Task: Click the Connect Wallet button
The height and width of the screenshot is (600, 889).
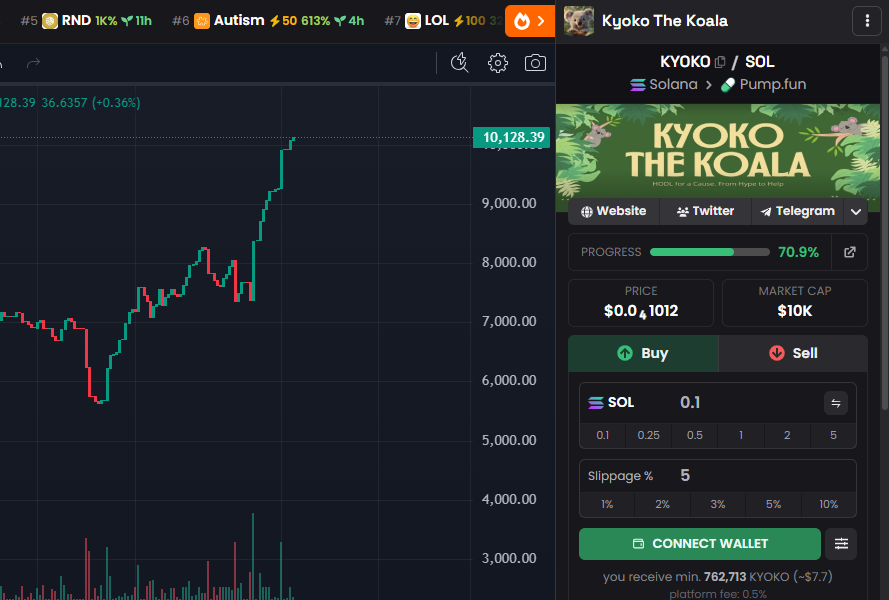Action: tap(700, 544)
